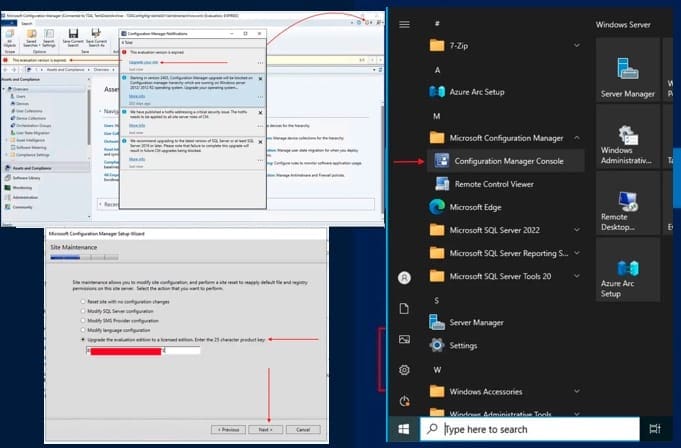Dismiss the Windows Server 2012 upgrade notification
Viewport: 681px width, 448px height.
260,79
